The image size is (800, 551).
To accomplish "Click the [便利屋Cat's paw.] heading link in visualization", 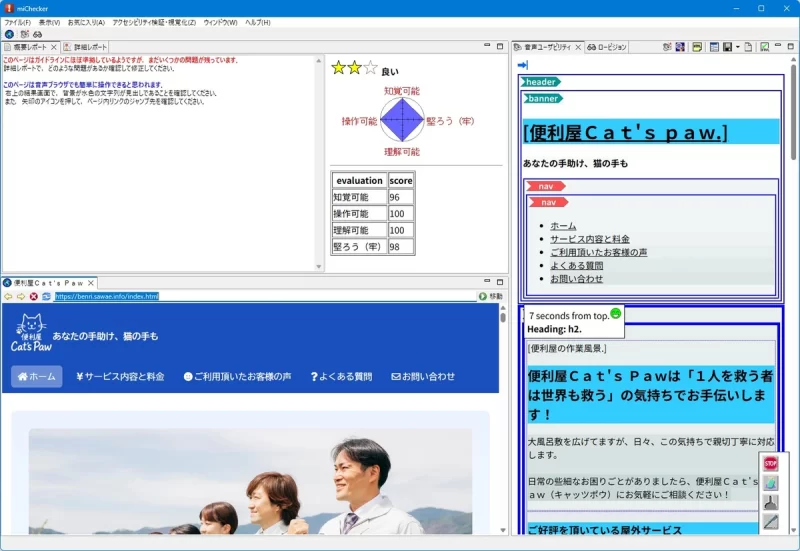I will tap(625, 133).
